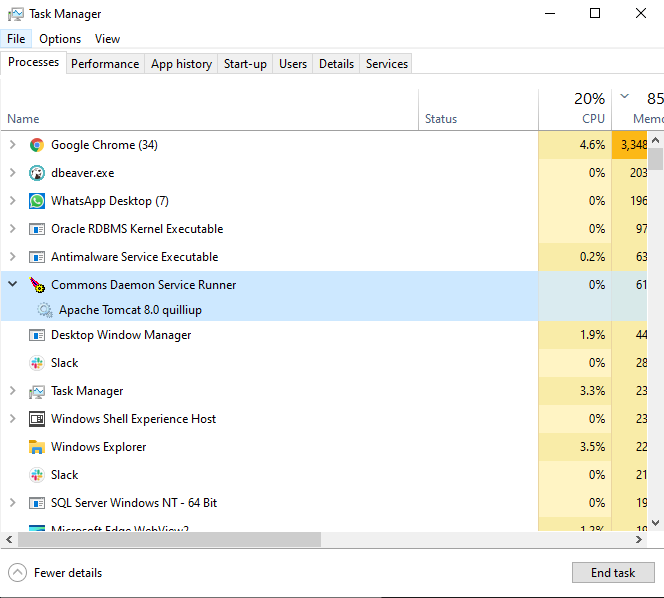Image resolution: width=664 pixels, height=598 pixels.
Task: Open the Options menu
Action: point(60,39)
